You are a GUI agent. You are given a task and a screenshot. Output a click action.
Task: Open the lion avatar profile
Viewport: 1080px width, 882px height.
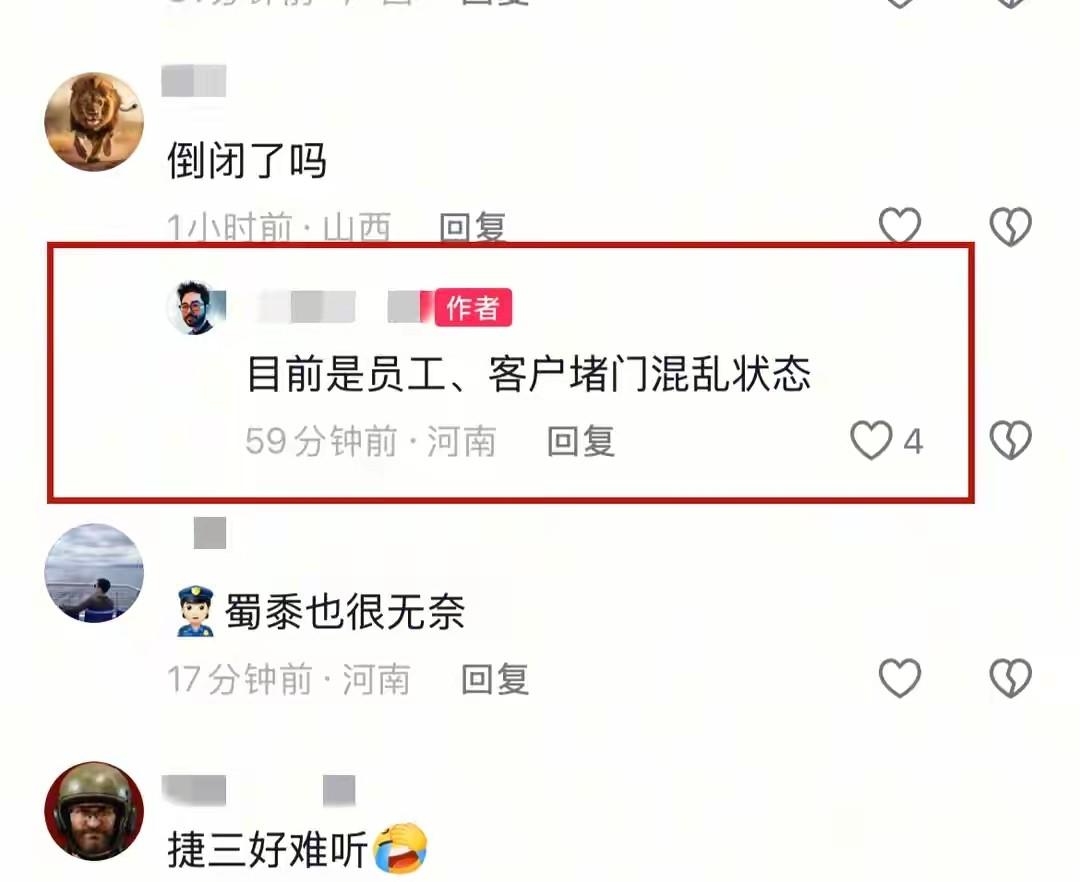tap(94, 121)
